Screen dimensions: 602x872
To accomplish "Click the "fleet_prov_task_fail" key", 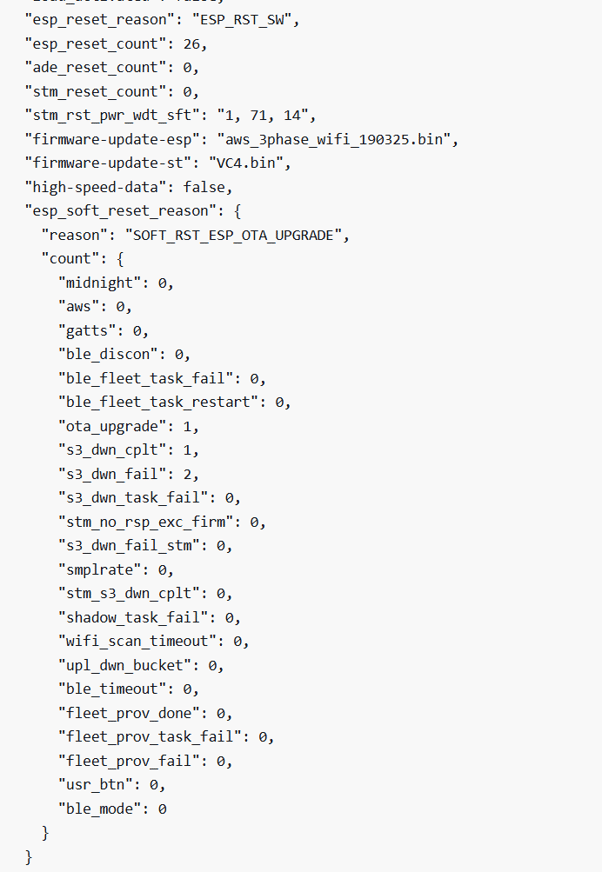I will click(x=150, y=737).
